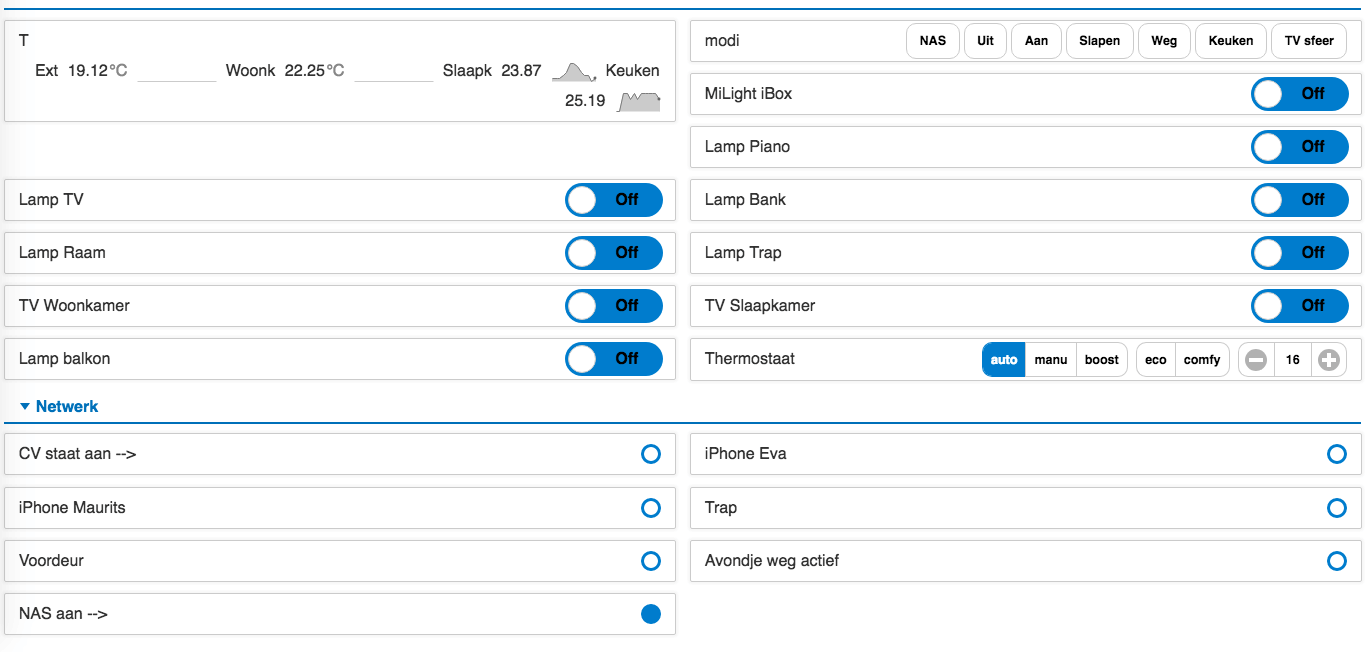This screenshot has height=652, width=1366.
Task: Click the Avondje weg actief indicator
Action: [x=1337, y=561]
